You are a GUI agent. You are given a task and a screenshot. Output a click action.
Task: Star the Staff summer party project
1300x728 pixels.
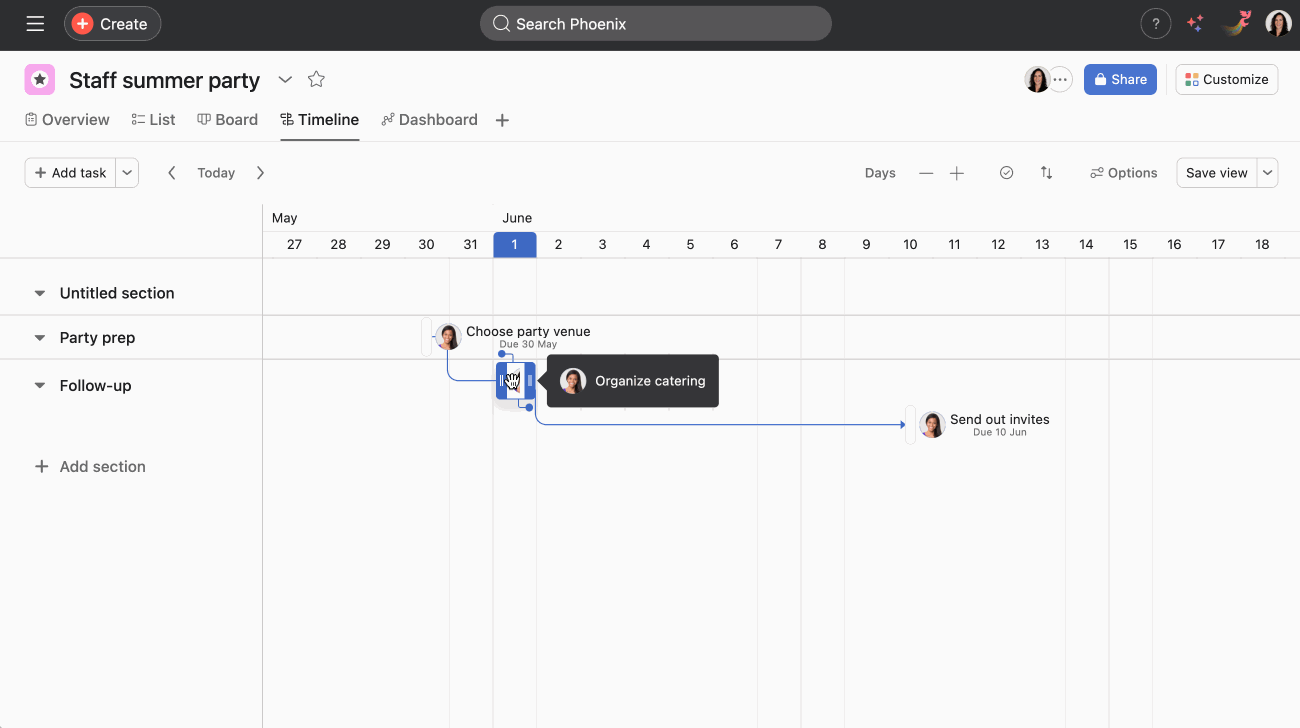[316, 79]
